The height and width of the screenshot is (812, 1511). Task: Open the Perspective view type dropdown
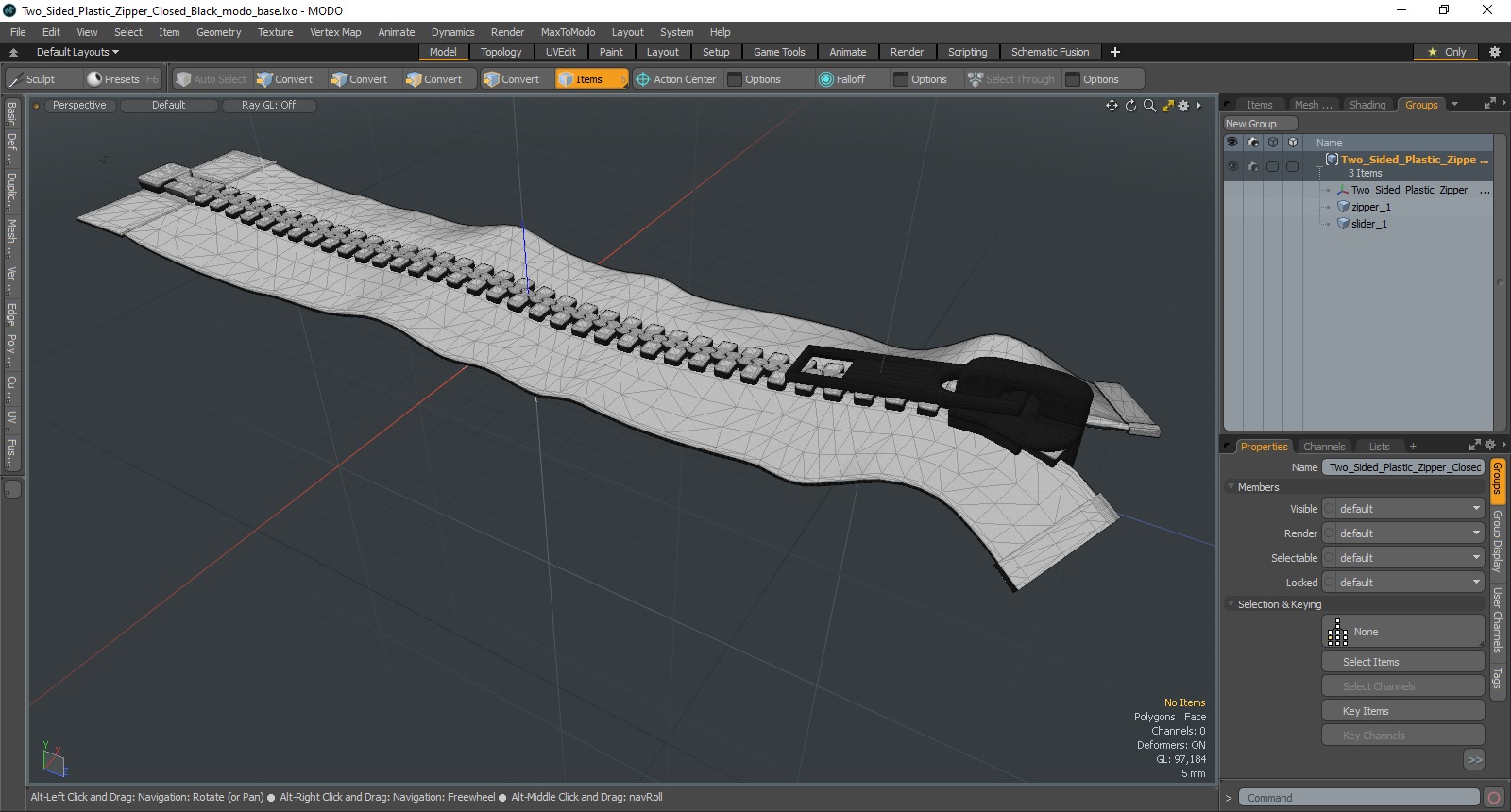(79, 106)
